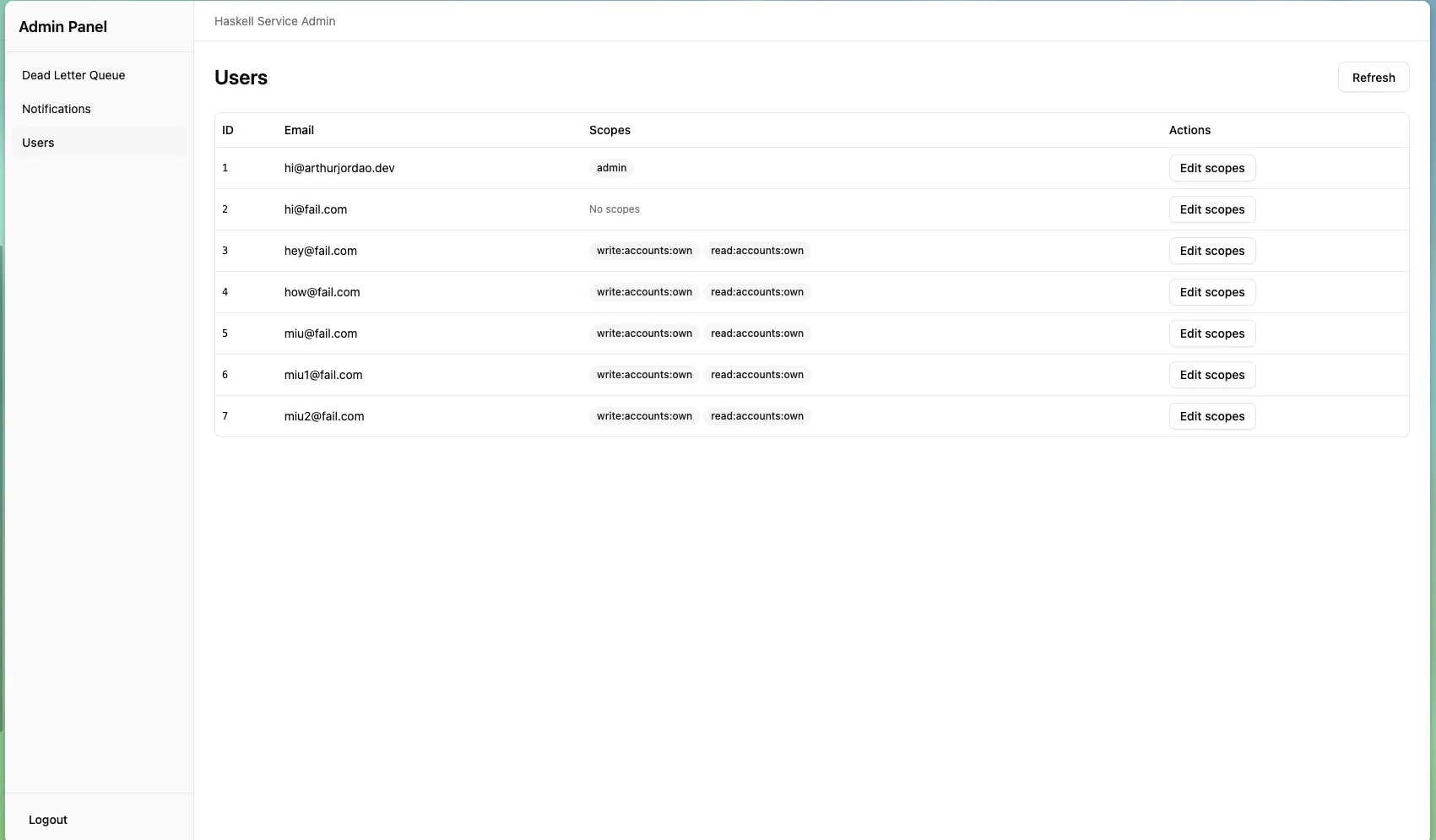Edit scopes for hi@fail.com
This screenshot has width=1436, height=840.
coord(1212,209)
